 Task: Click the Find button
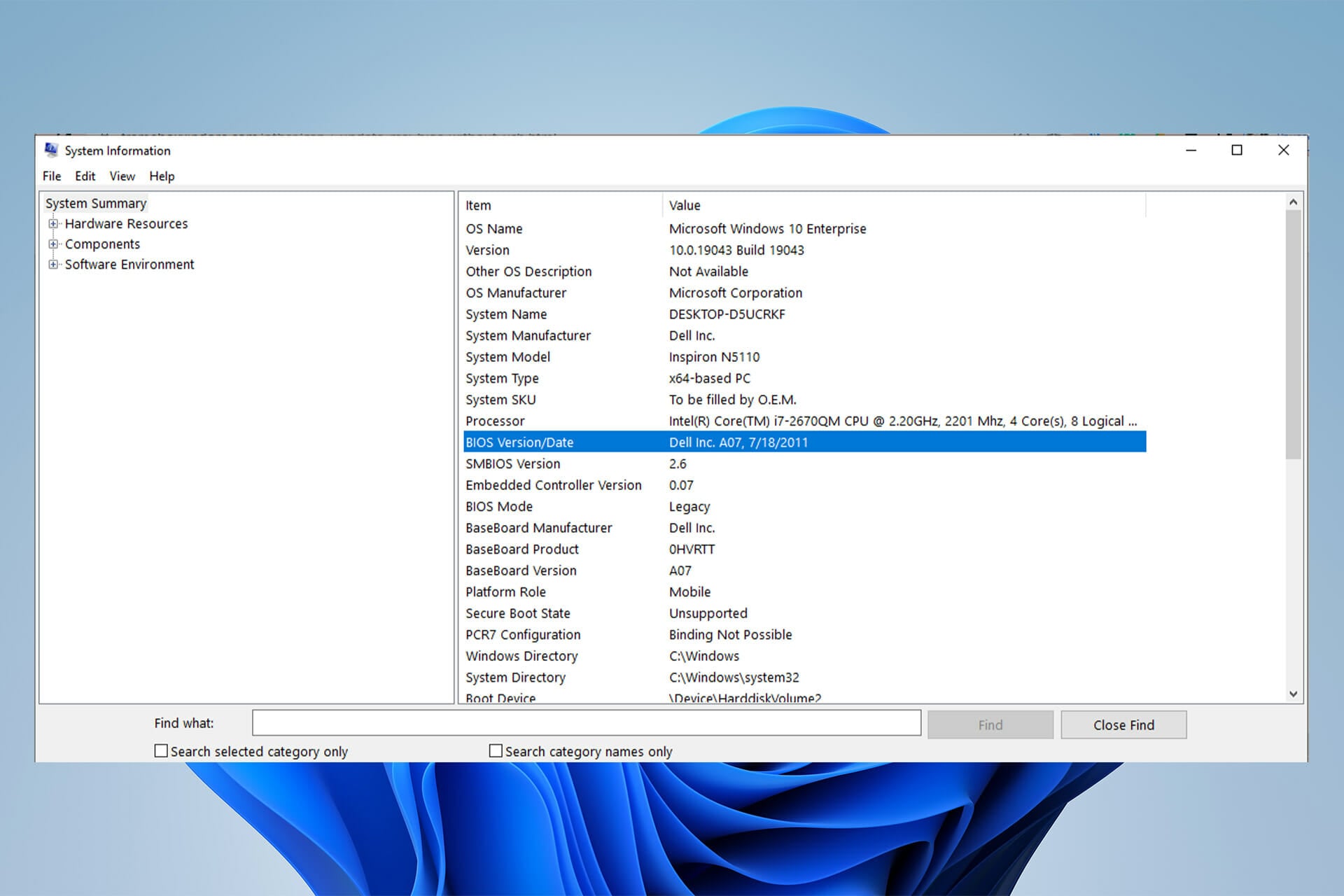click(990, 725)
